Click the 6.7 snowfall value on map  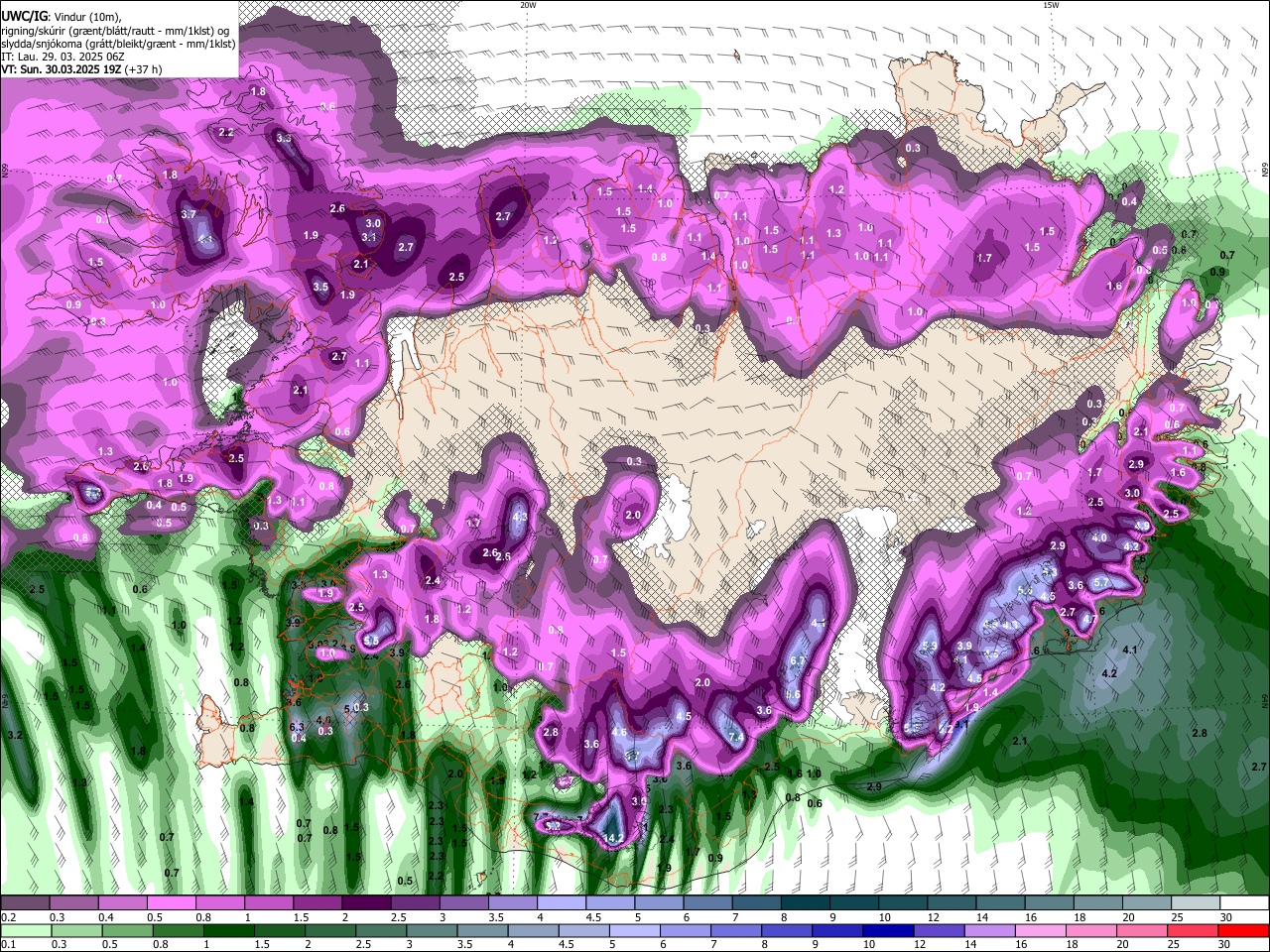coord(797,661)
